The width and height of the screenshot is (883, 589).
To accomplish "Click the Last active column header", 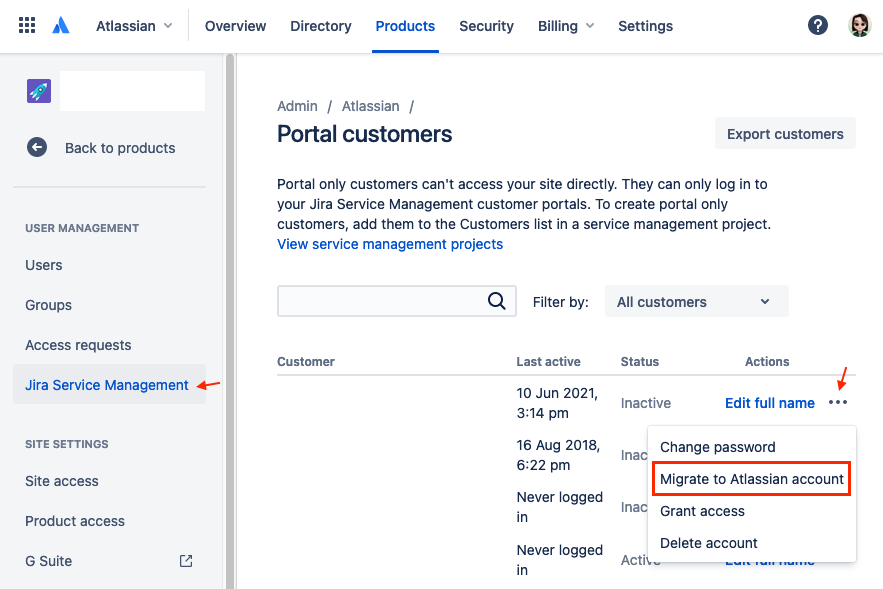I will (548, 362).
